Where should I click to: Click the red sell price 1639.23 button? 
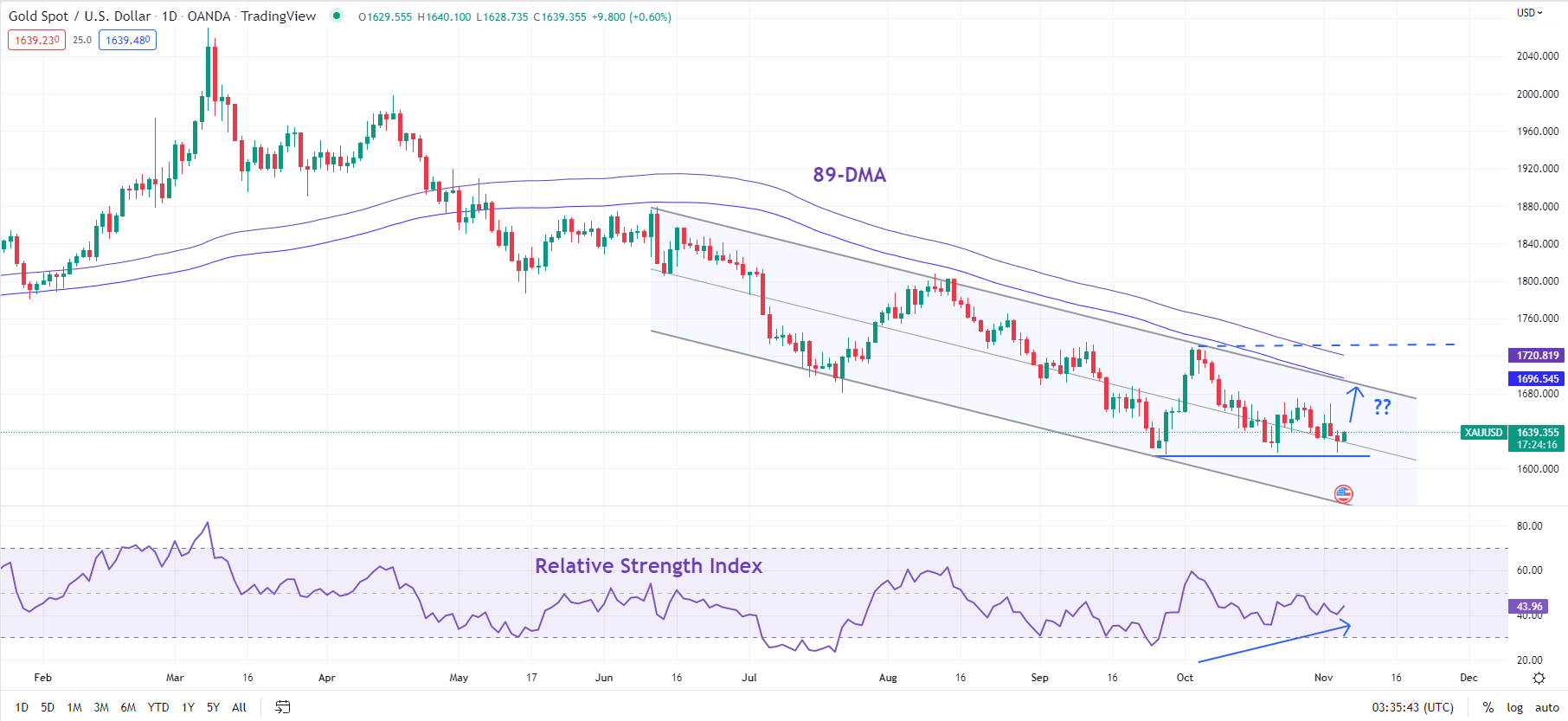click(37, 40)
